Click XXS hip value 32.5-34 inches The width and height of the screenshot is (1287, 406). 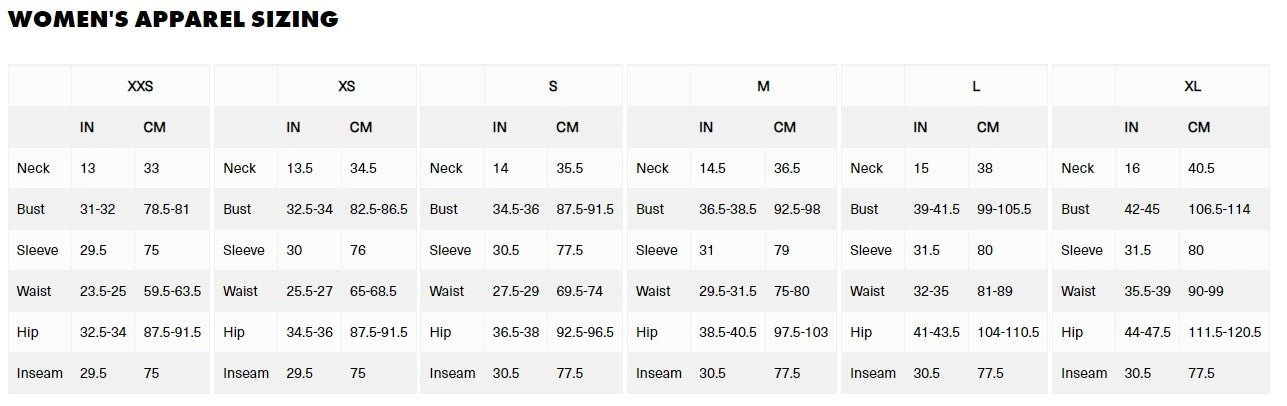click(x=103, y=332)
